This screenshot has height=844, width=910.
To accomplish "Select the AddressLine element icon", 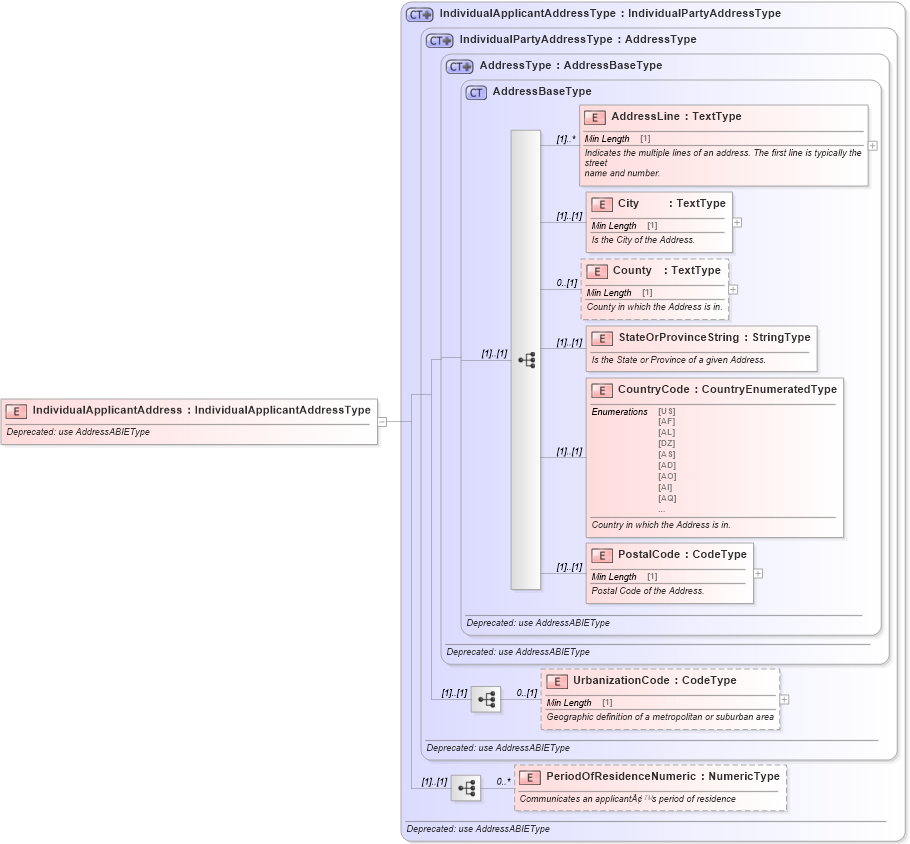I will 596,116.
